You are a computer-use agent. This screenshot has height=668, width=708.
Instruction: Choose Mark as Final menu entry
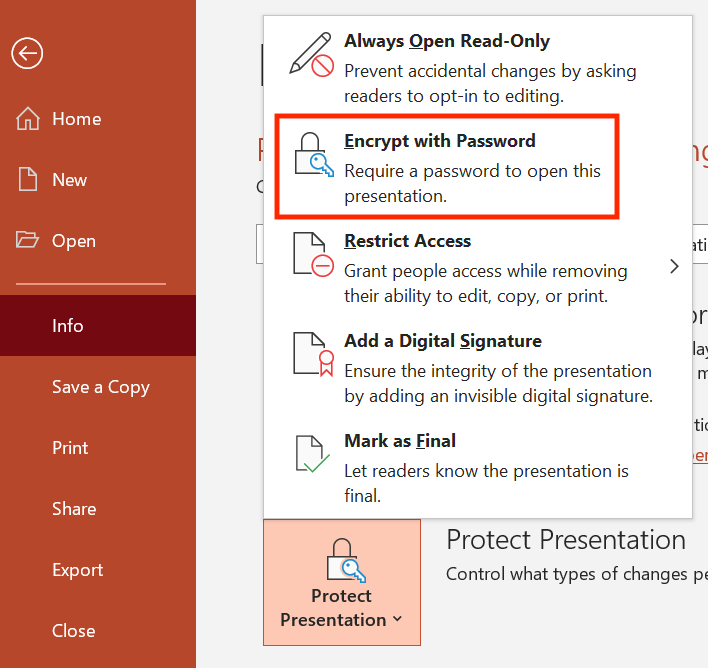(x=478, y=467)
